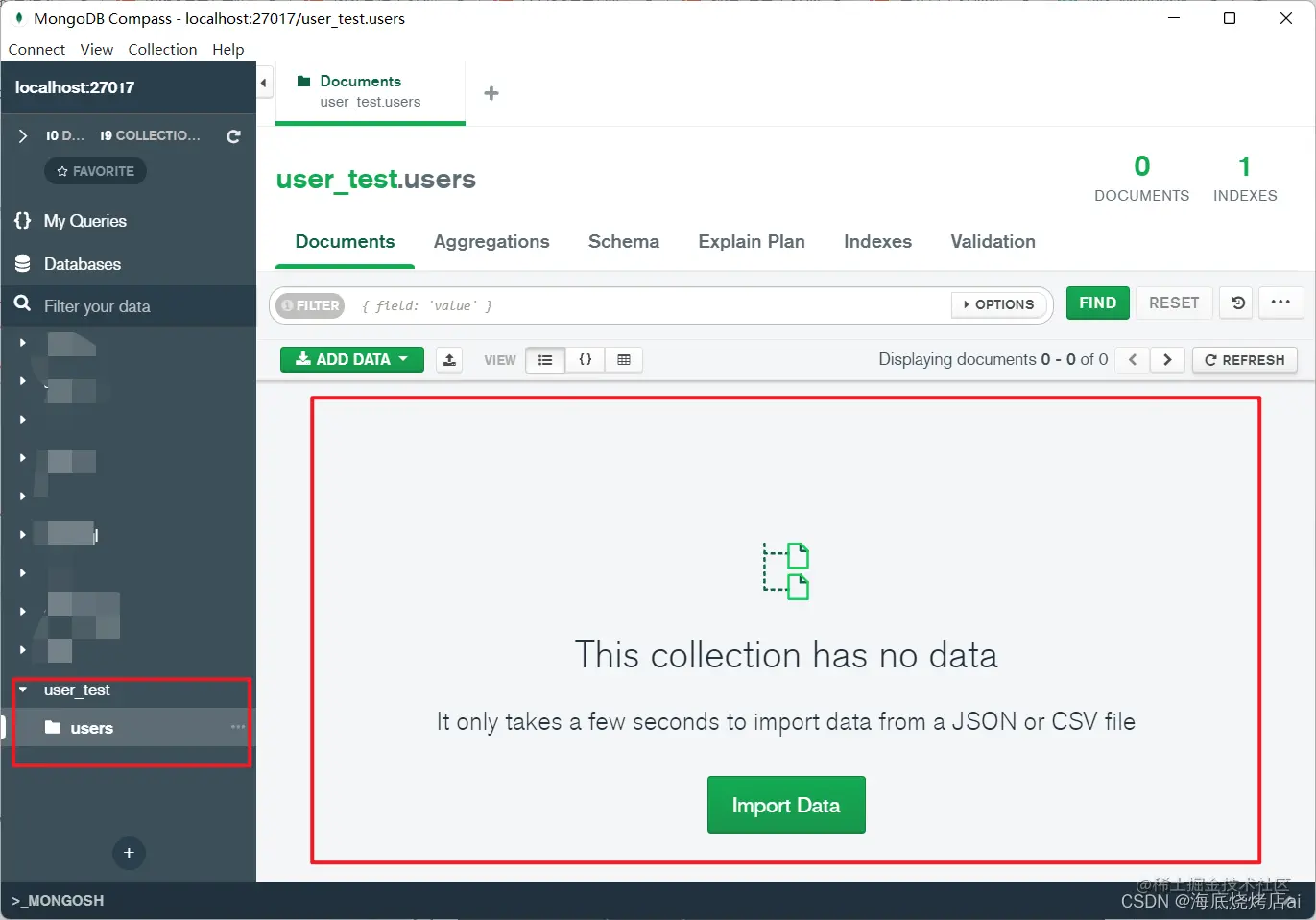Switch to the Aggregations tab
1316x920 pixels.
491,242
